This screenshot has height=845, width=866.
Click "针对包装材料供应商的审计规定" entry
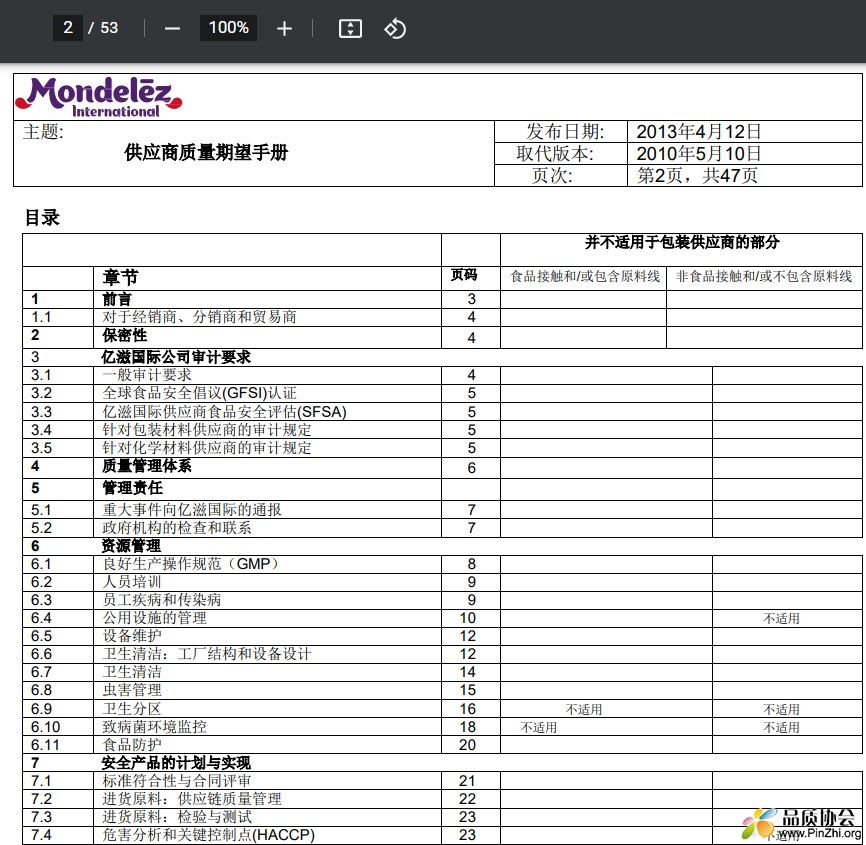[x=207, y=430]
